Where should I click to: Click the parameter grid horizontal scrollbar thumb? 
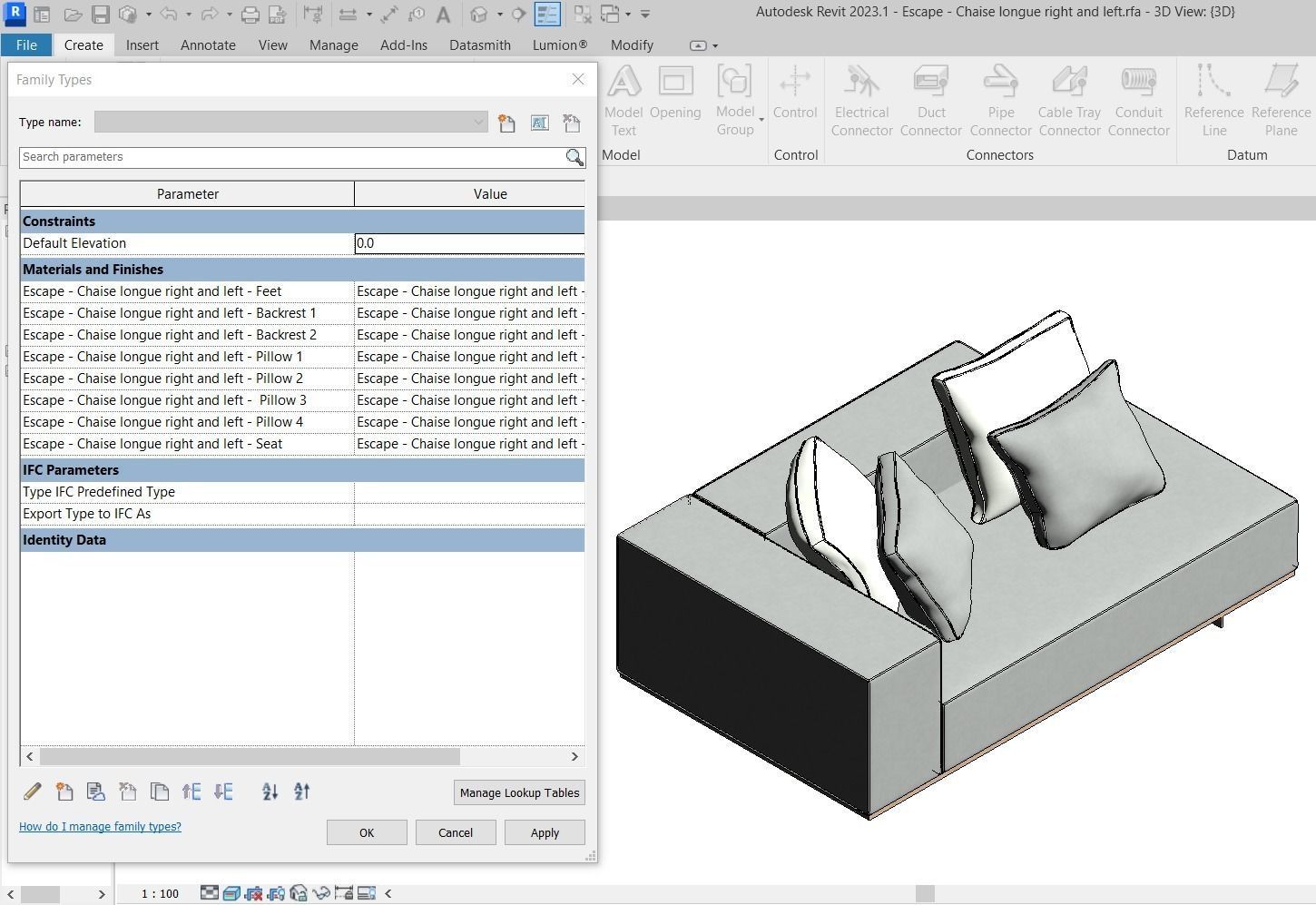(x=250, y=756)
